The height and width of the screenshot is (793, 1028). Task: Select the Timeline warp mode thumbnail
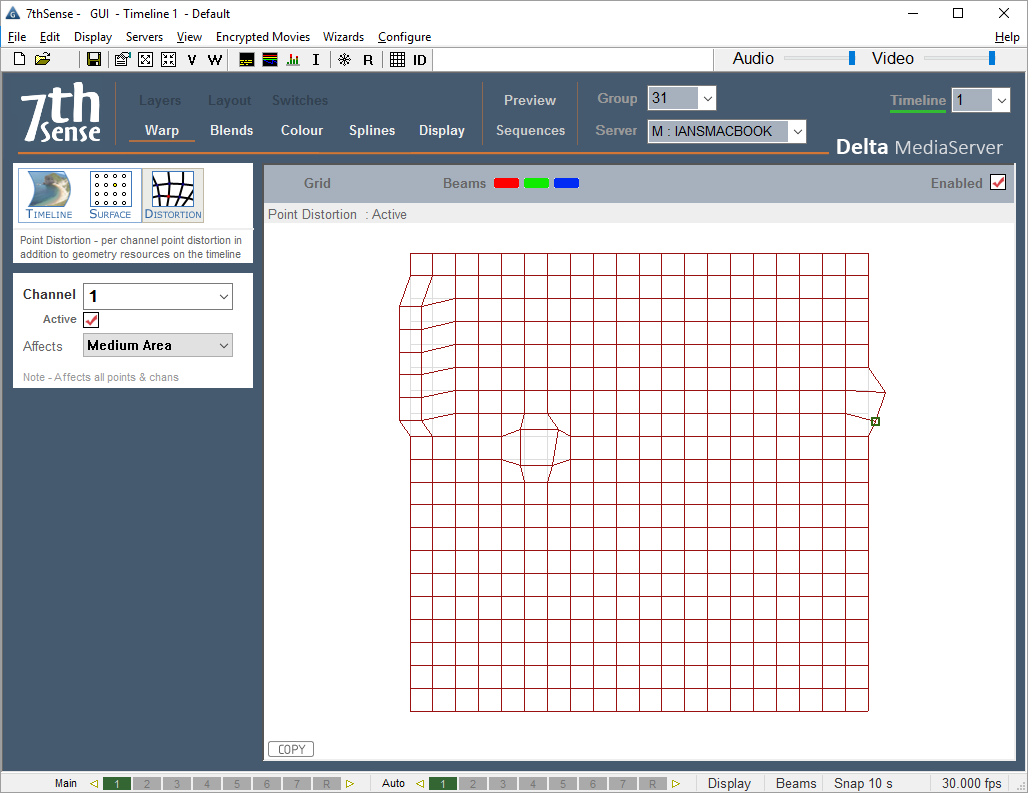[49, 195]
